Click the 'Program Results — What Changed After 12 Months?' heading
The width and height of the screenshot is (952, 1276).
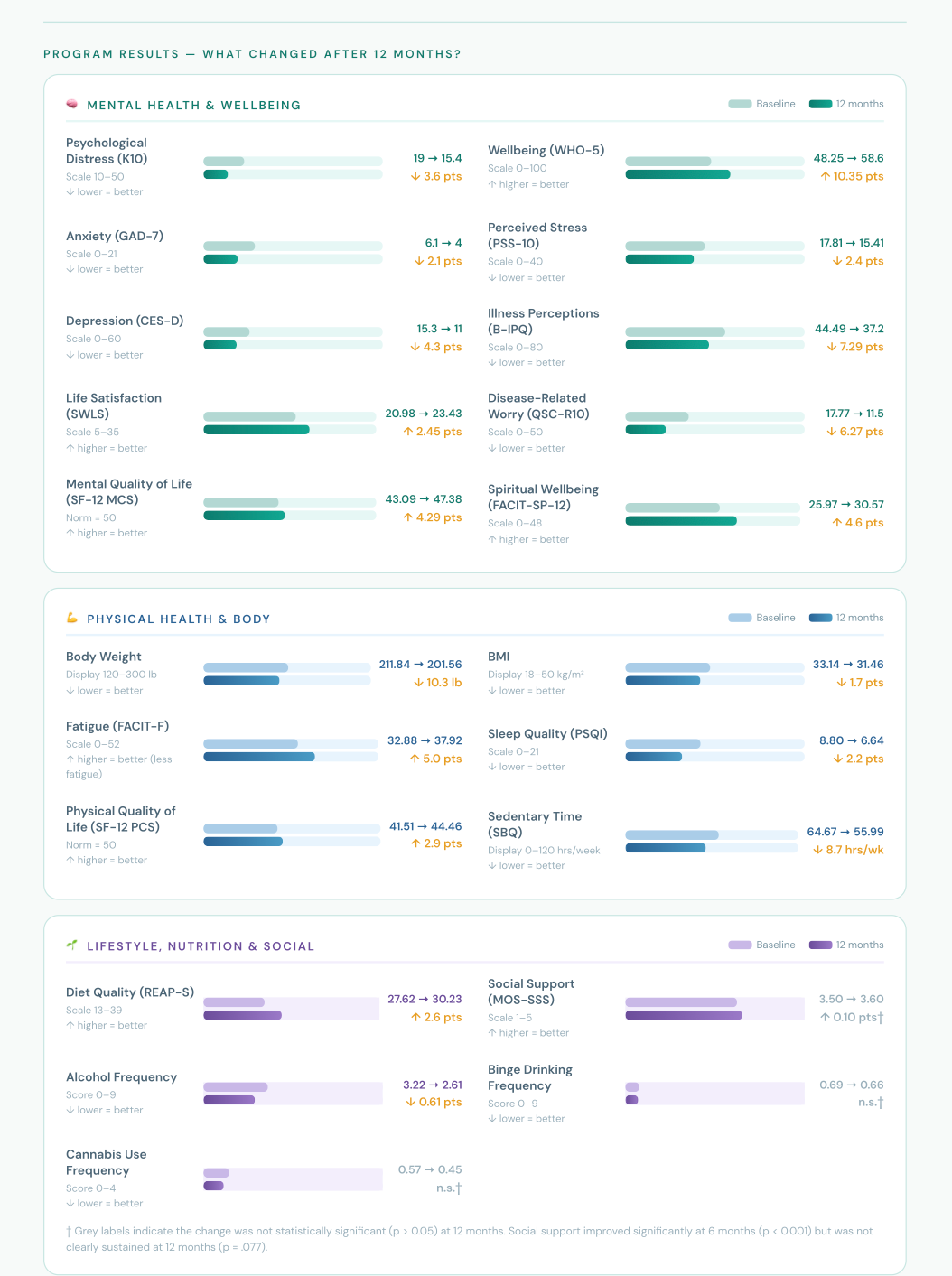252,54
